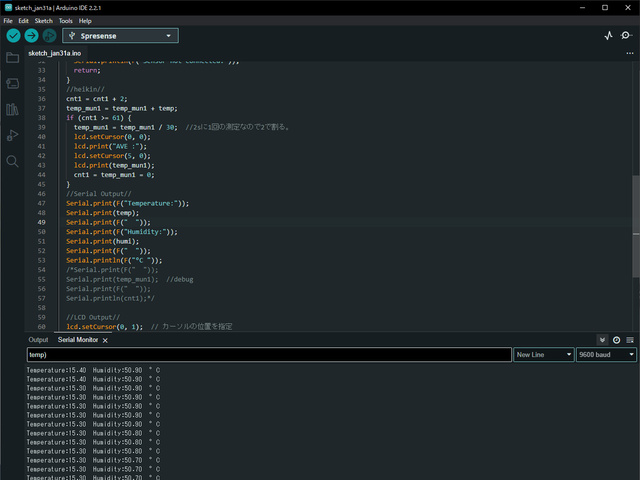Open the Boards Manager sidebar icon
This screenshot has height=480, width=640.
click(x=12, y=84)
